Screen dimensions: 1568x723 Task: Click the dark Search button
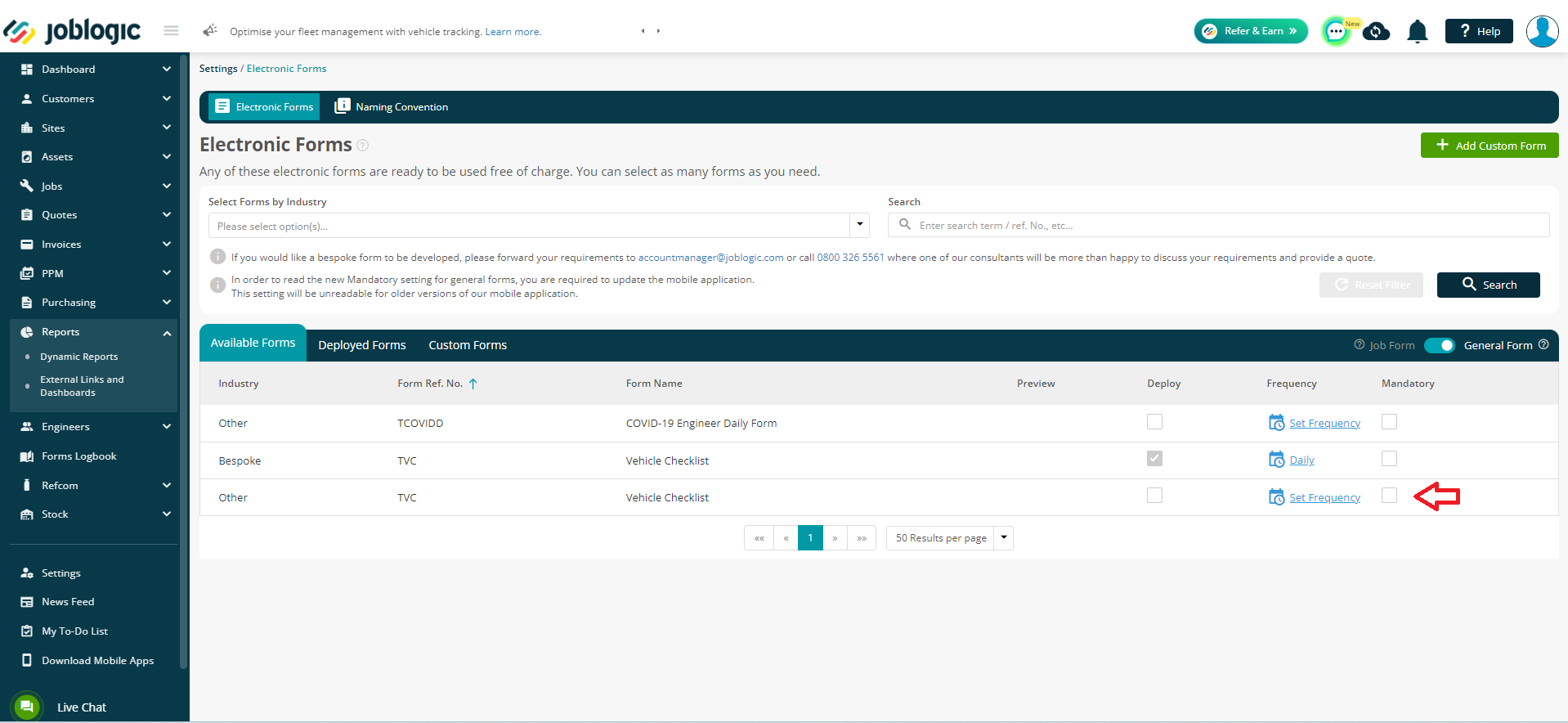1489,285
